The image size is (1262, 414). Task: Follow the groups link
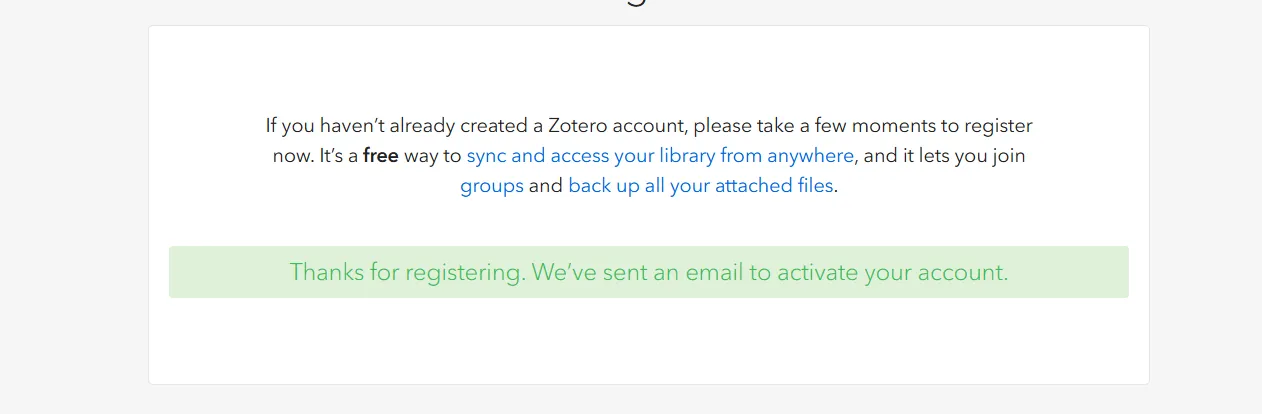point(491,186)
